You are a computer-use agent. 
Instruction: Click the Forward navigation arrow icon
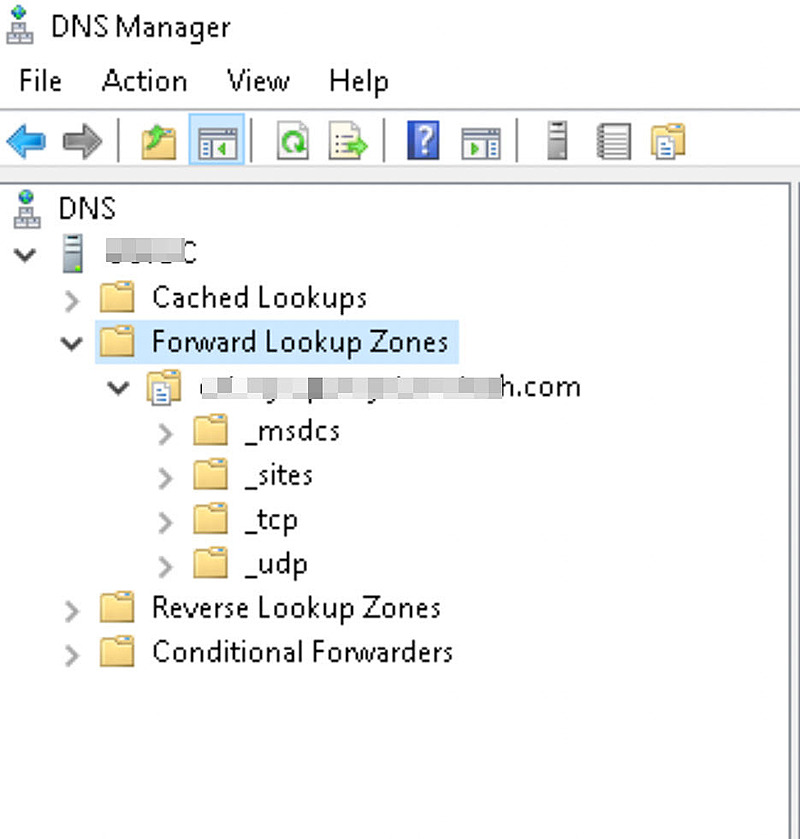82,142
